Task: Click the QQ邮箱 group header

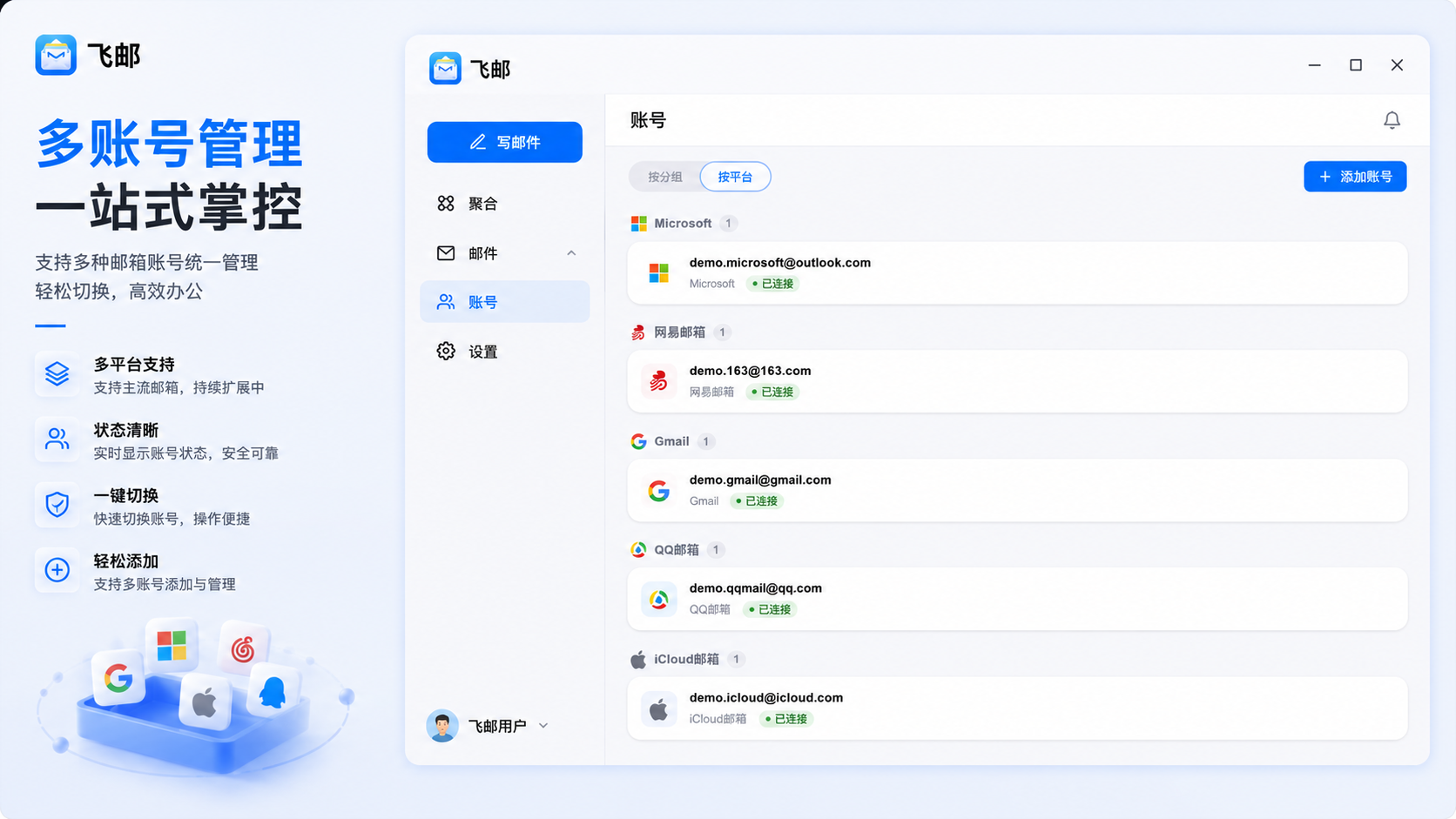Action: 677,550
